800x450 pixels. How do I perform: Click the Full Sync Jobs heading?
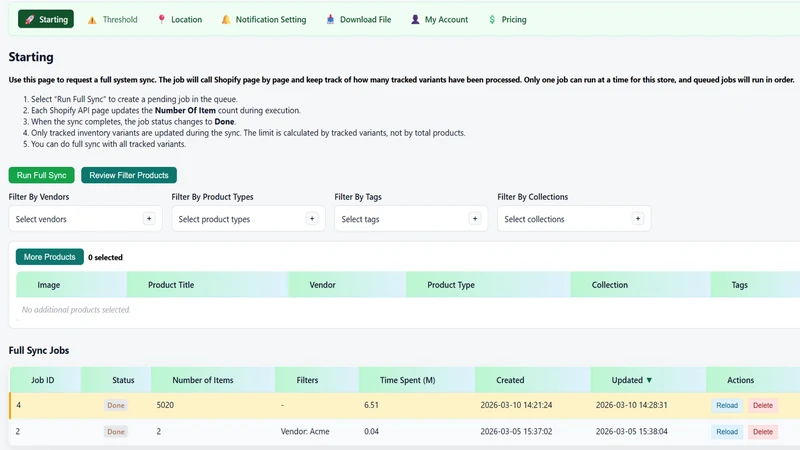(39, 351)
